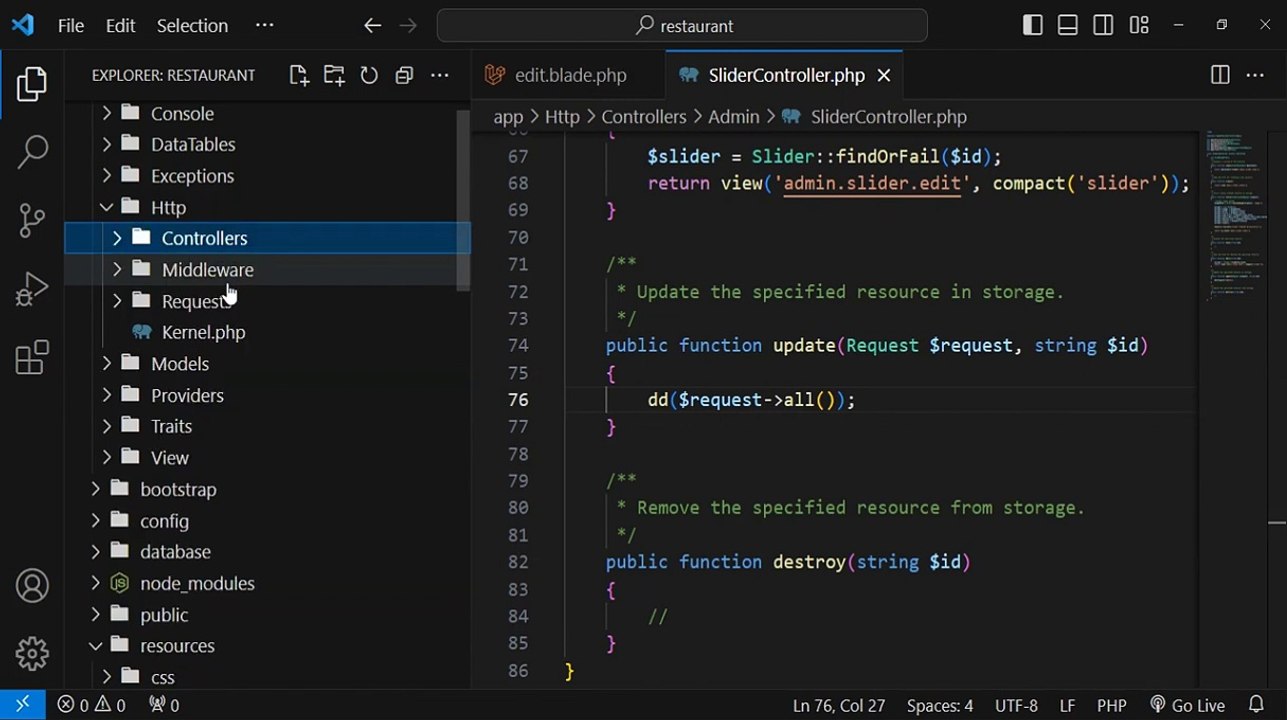The image size is (1287, 720).
Task: Click the ports forwarded indicator showing 0
Action: (164, 705)
